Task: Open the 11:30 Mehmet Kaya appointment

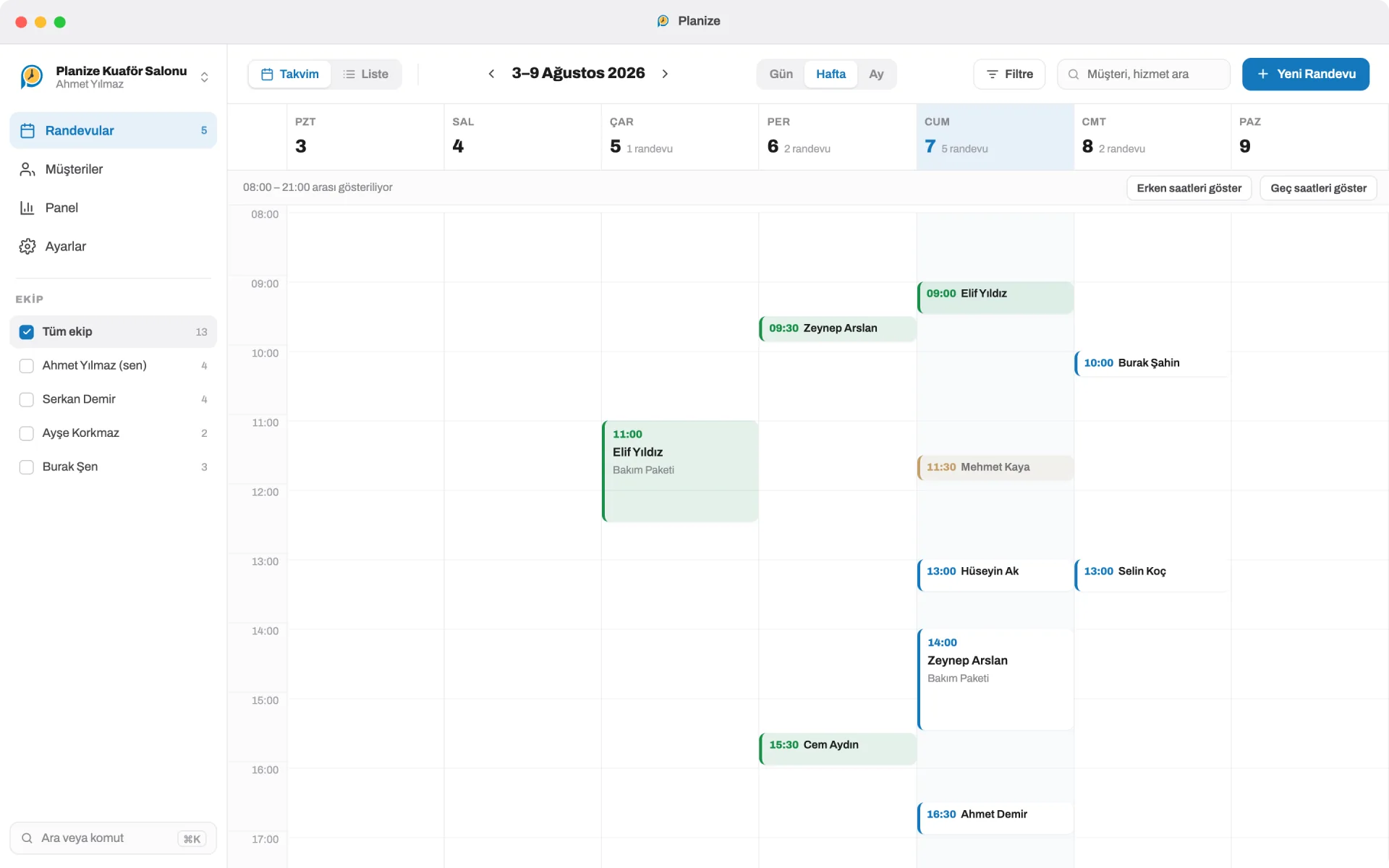Action: click(995, 467)
